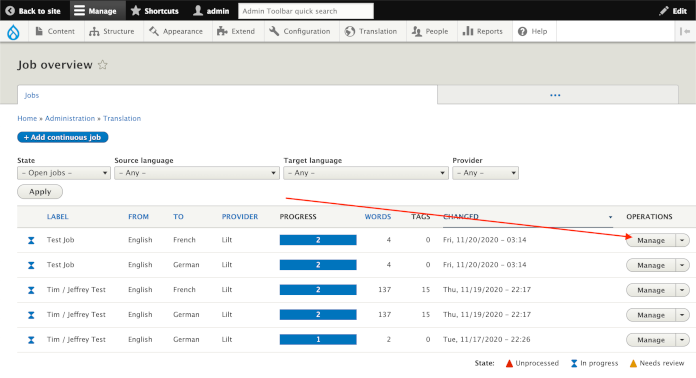
Task: Click in-progress hourglass icon of first Test Job
Action: coord(31,240)
